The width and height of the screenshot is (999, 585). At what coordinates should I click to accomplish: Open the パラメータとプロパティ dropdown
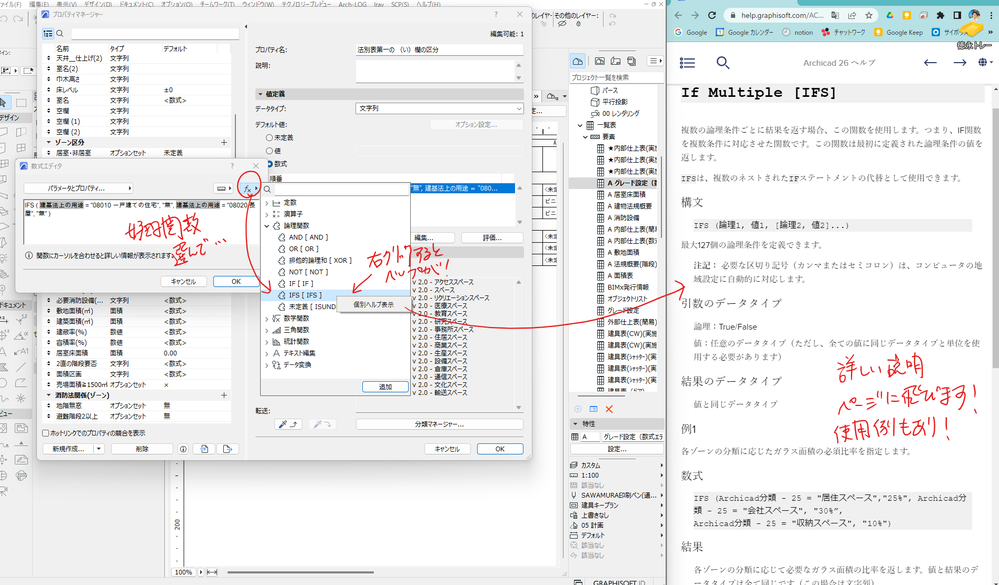78,189
